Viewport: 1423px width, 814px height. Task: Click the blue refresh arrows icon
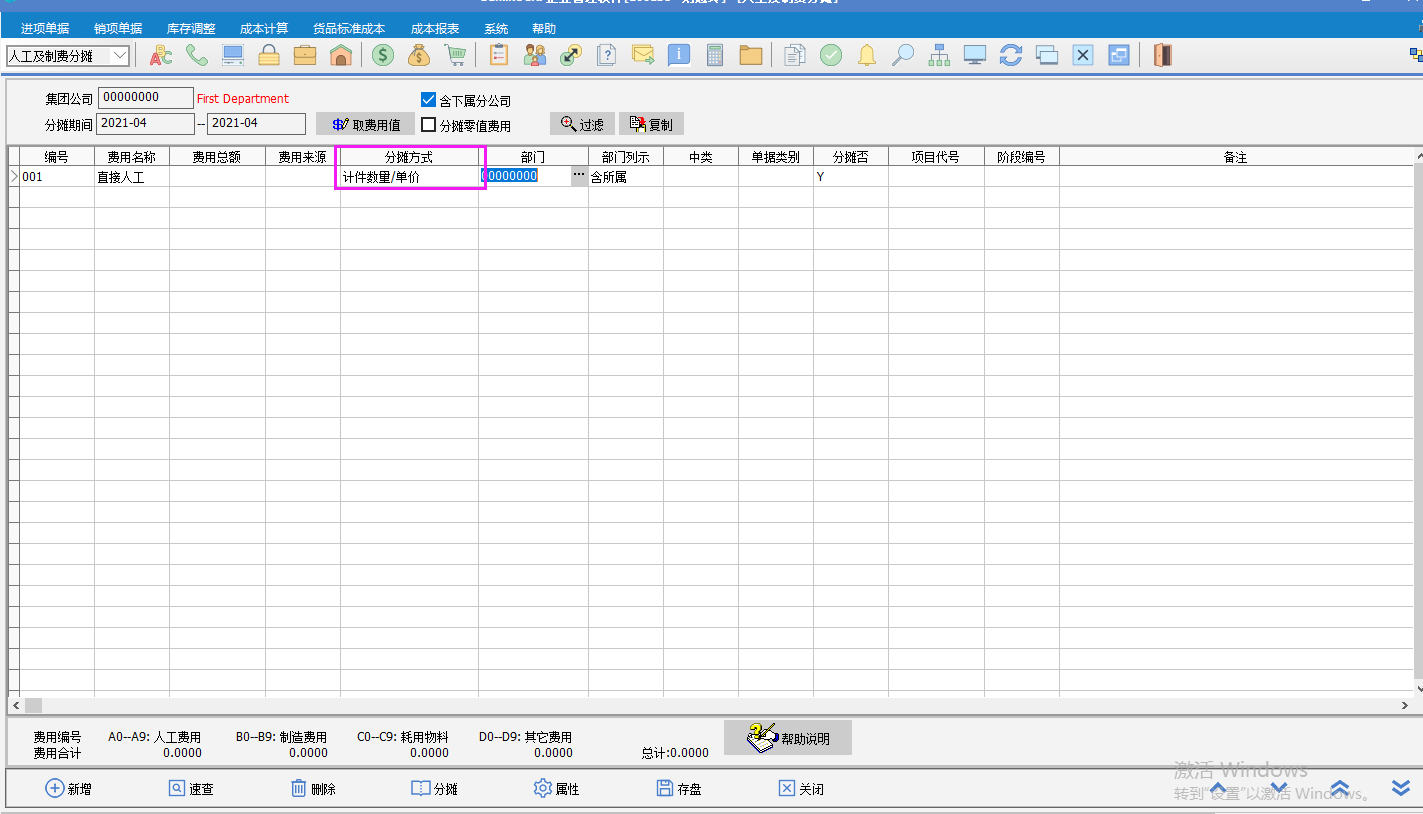(1011, 56)
